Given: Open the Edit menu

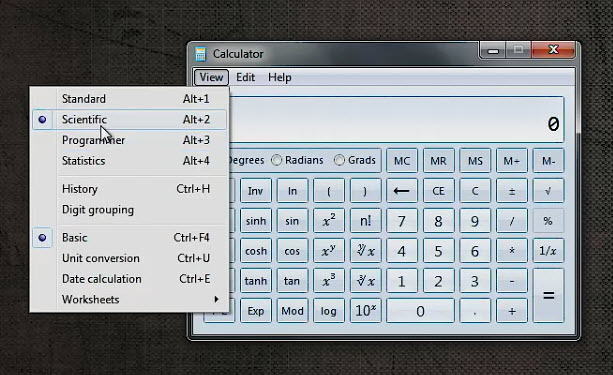Looking at the screenshot, I should [245, 77].
